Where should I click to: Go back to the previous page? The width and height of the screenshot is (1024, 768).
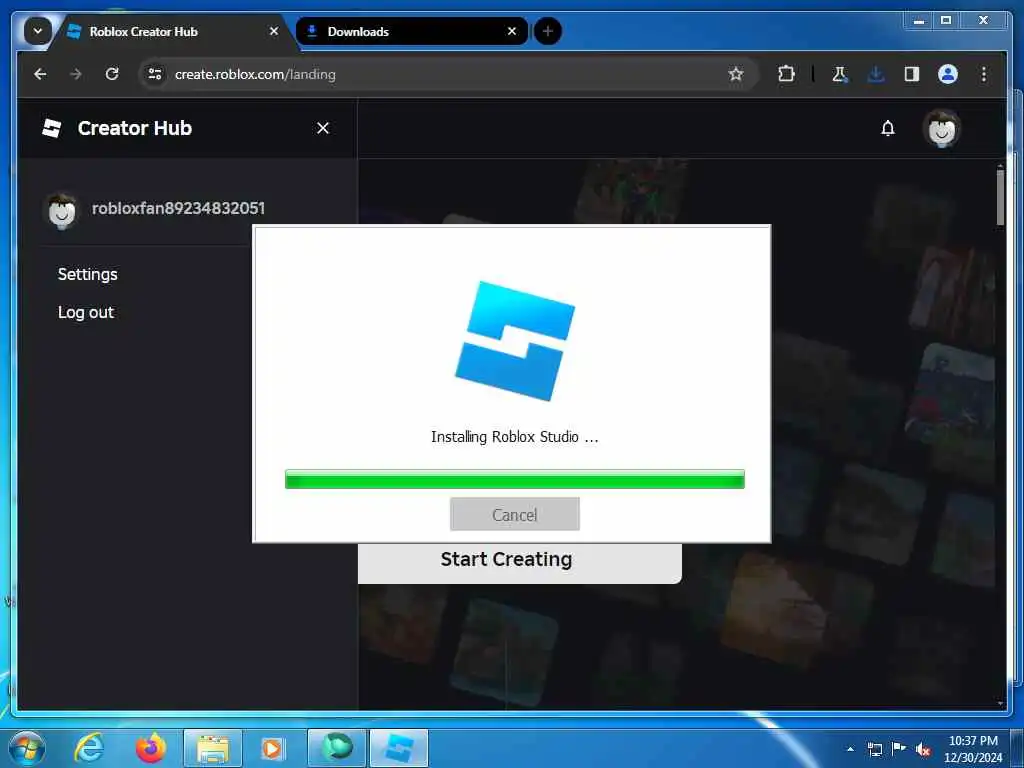(40, 74)
